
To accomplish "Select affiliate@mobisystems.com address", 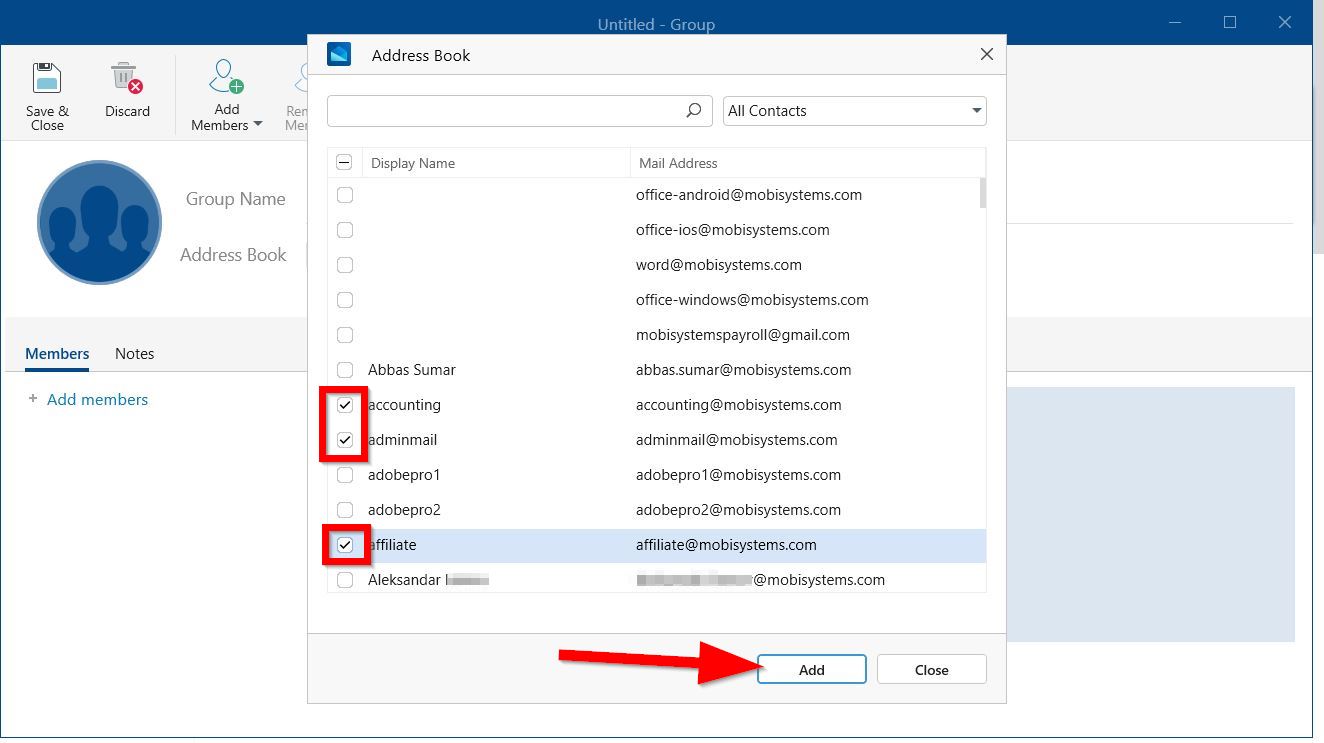I will point(726,545).
